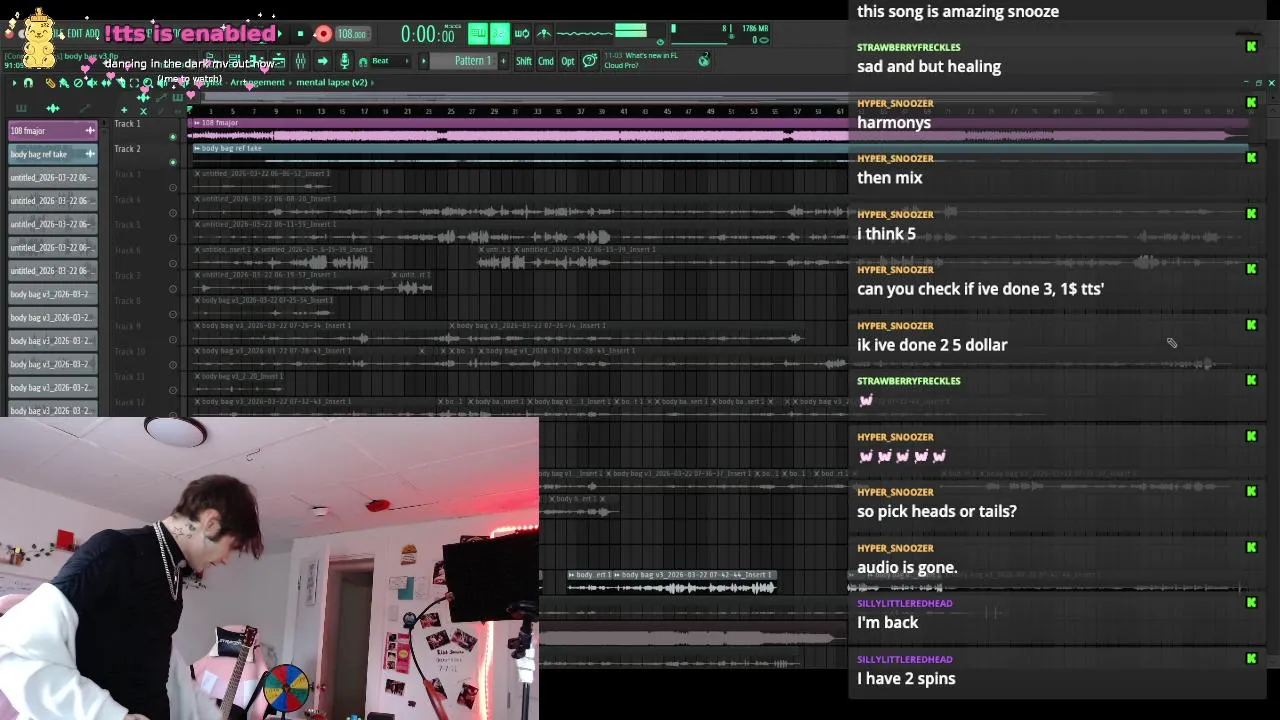Toggle the playlist magnet snap icon
Viewport: 1280px width, 720px height.
click(x=28, y=82)
